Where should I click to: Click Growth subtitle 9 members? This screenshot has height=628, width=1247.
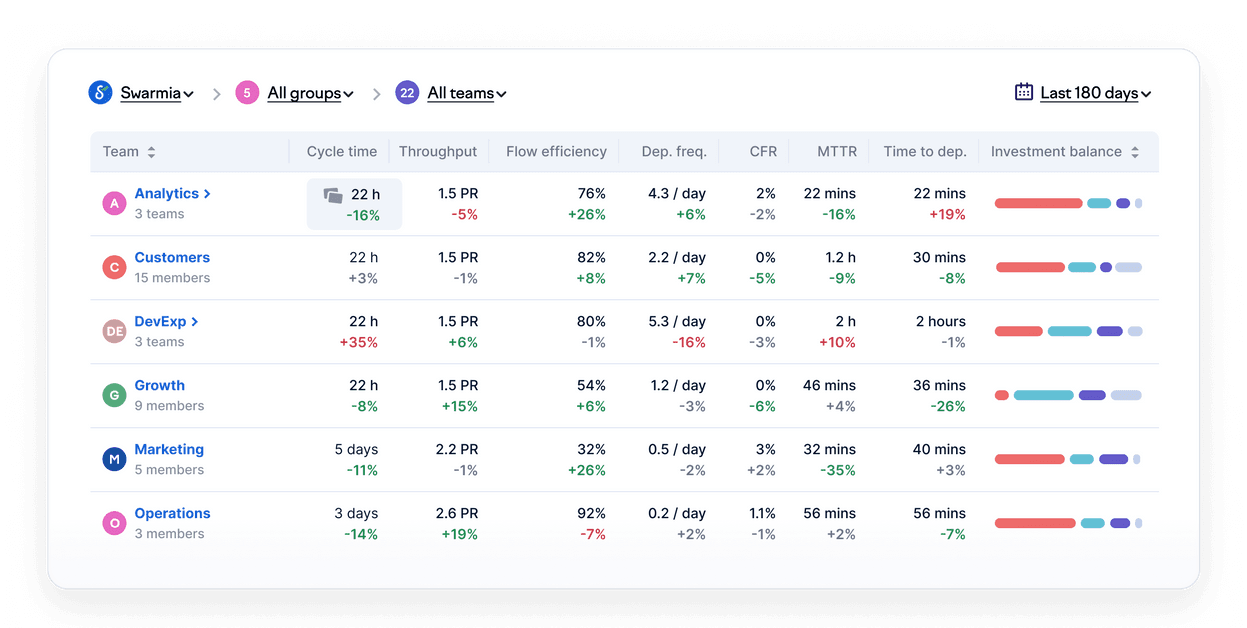click(x=169, y=406)
